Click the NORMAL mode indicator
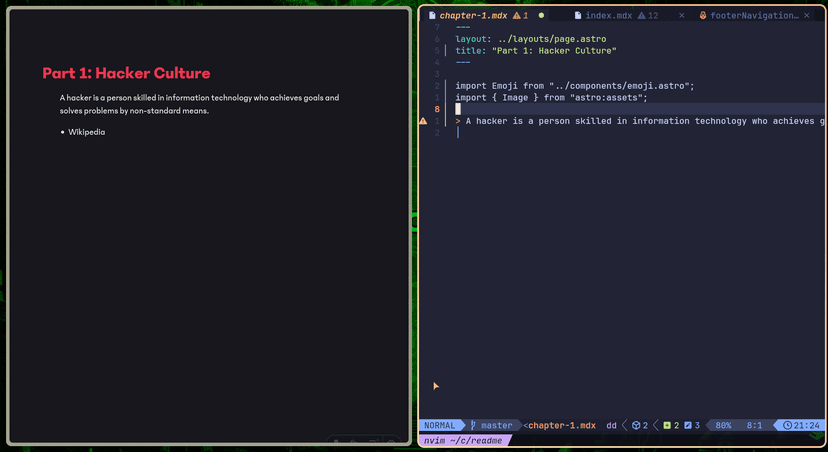The image size is (828, 452). coord(439,425)
